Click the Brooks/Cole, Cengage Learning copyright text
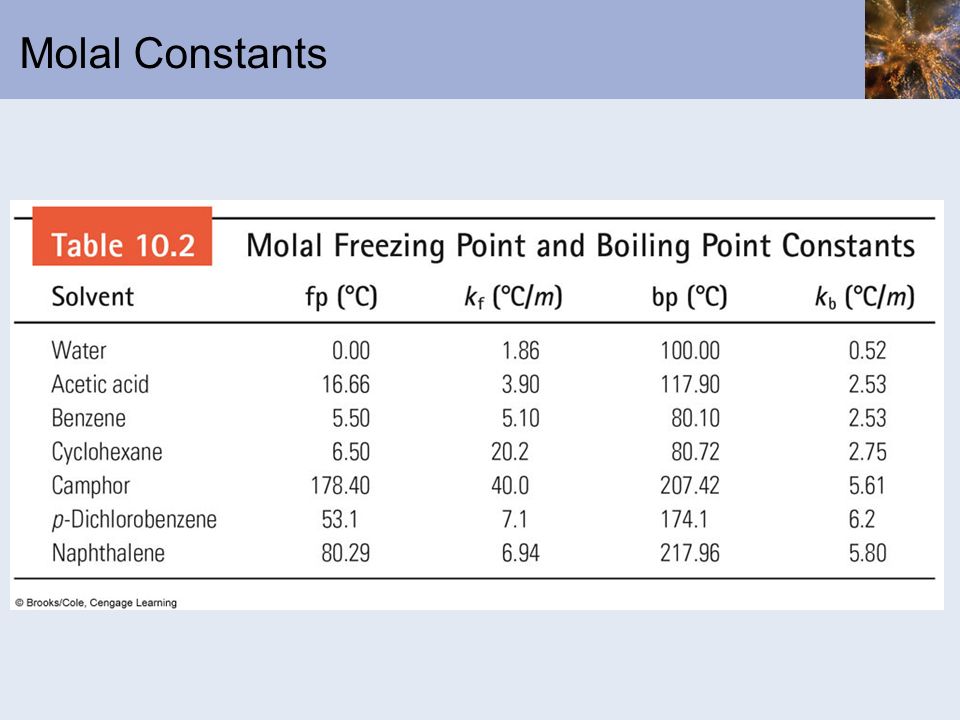This screenshot has width=960, height=720. point(96,602)
